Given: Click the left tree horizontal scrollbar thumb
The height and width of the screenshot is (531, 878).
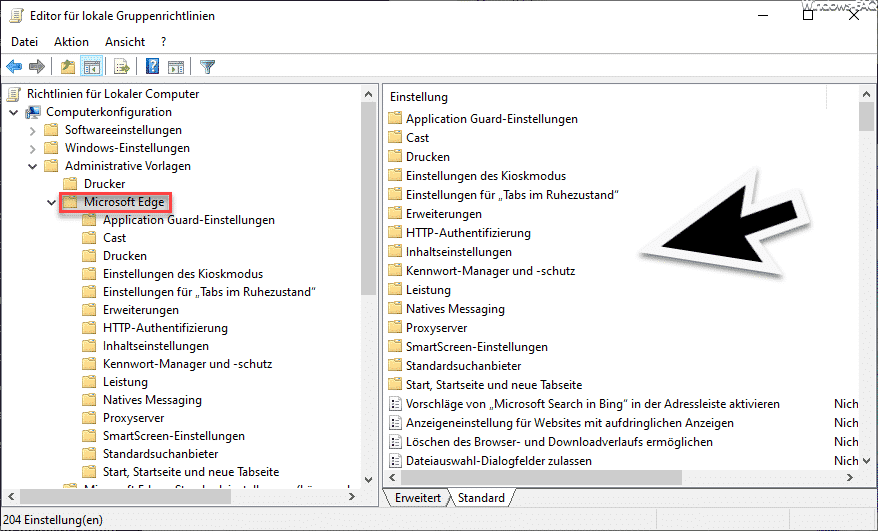Looking at the screenshot, I should coord(125,496).
